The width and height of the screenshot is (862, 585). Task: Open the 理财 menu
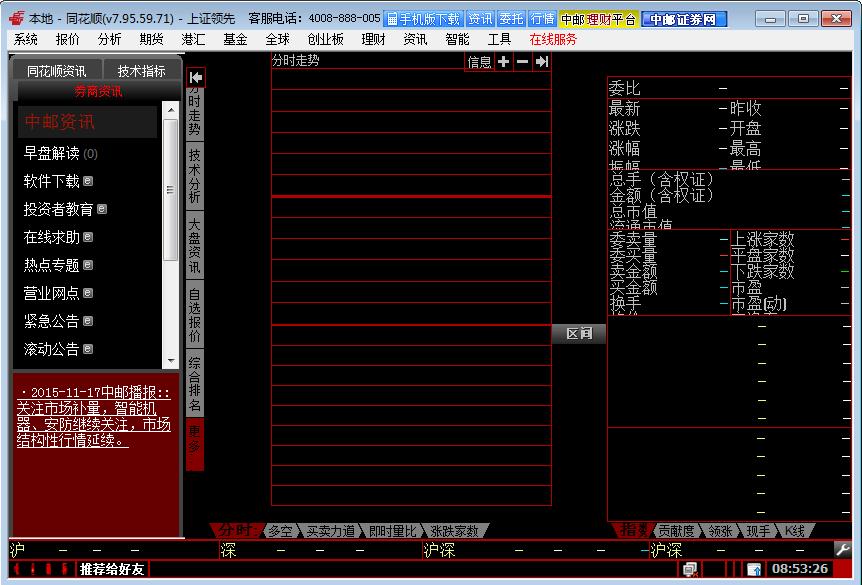373,39
